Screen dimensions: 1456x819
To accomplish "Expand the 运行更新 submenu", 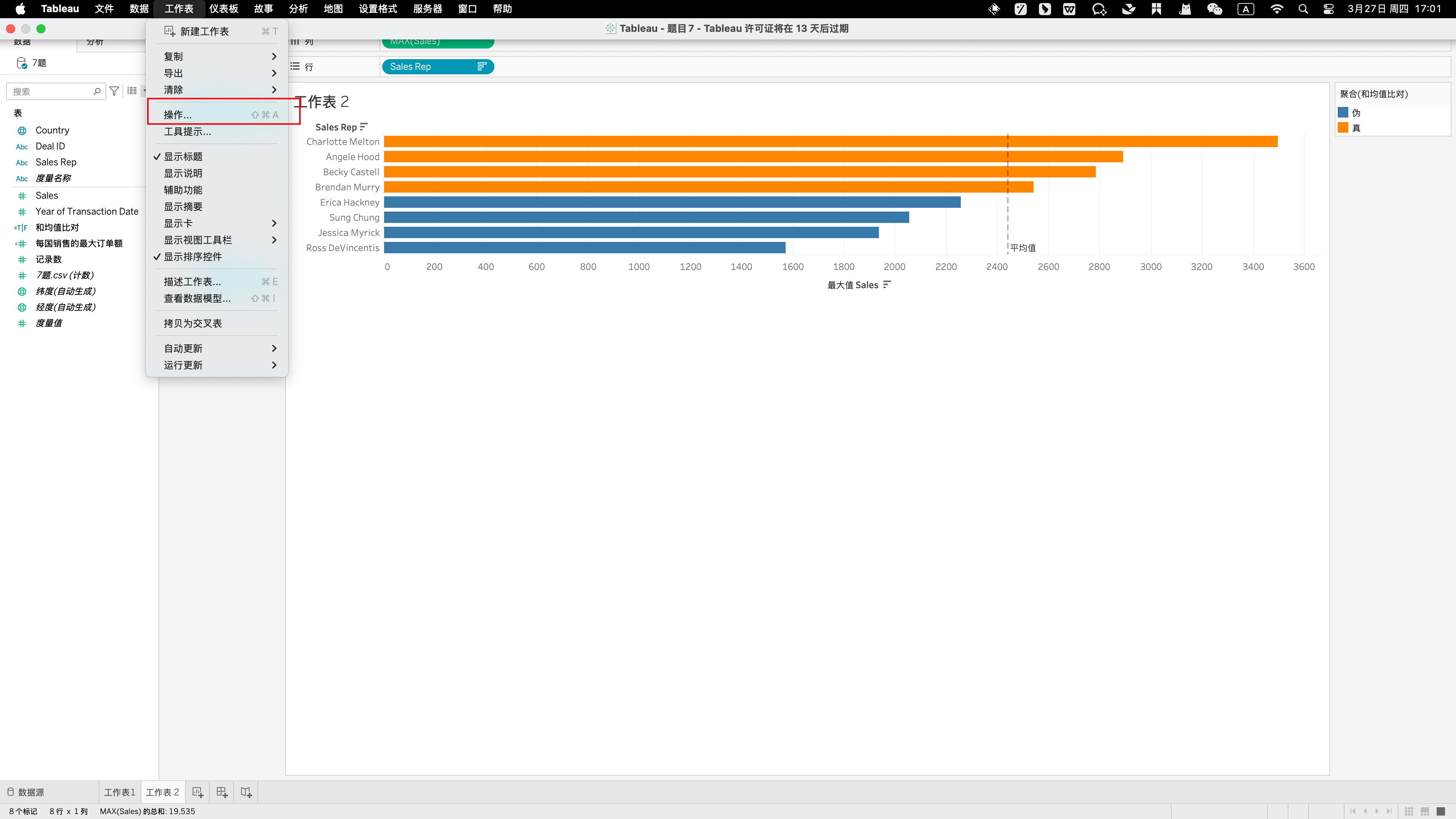I will (x=217, y=365).
